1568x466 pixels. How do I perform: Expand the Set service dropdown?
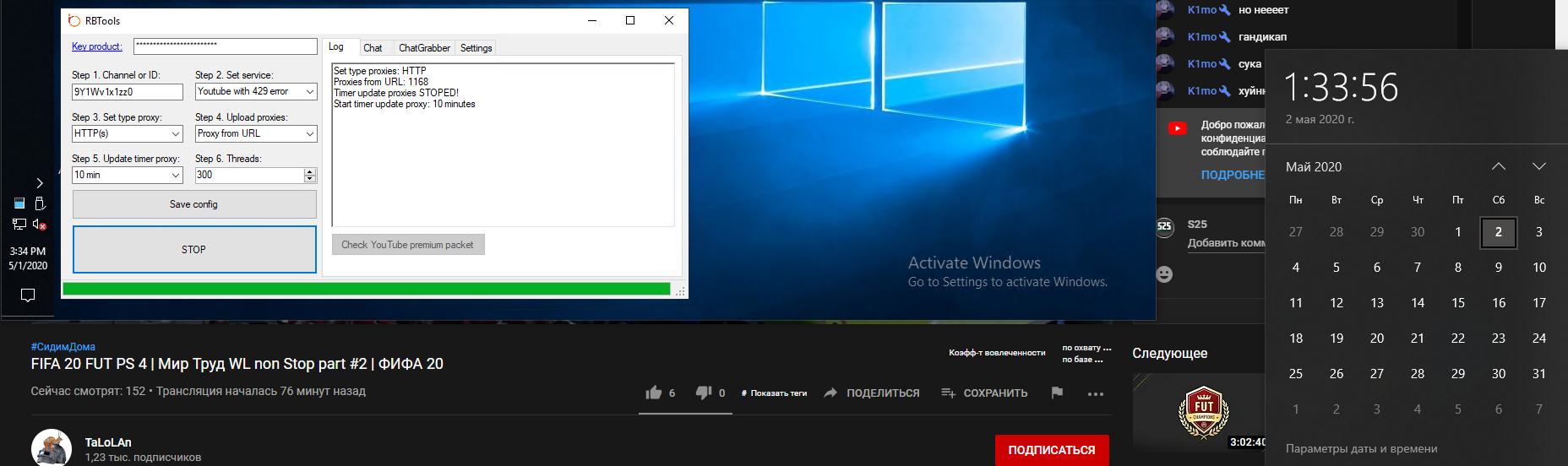point(309,91)
